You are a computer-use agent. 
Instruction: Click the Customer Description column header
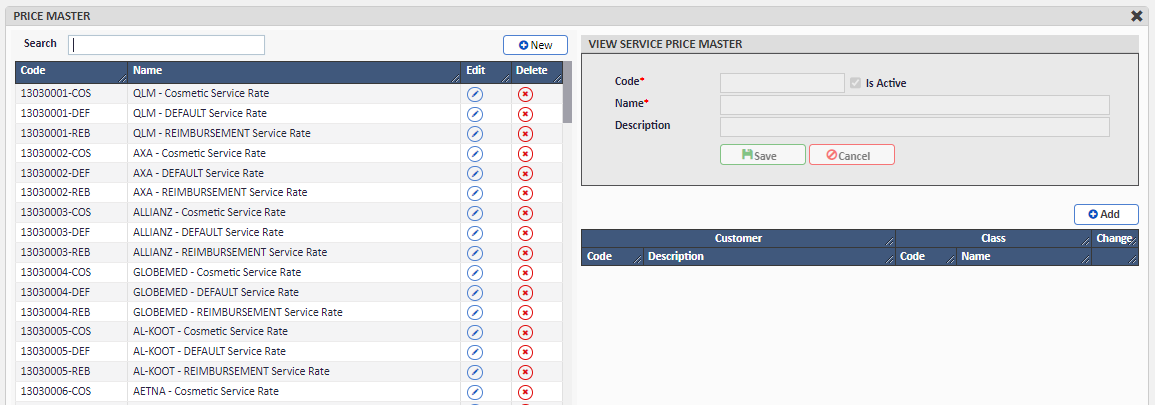[769, 257]
